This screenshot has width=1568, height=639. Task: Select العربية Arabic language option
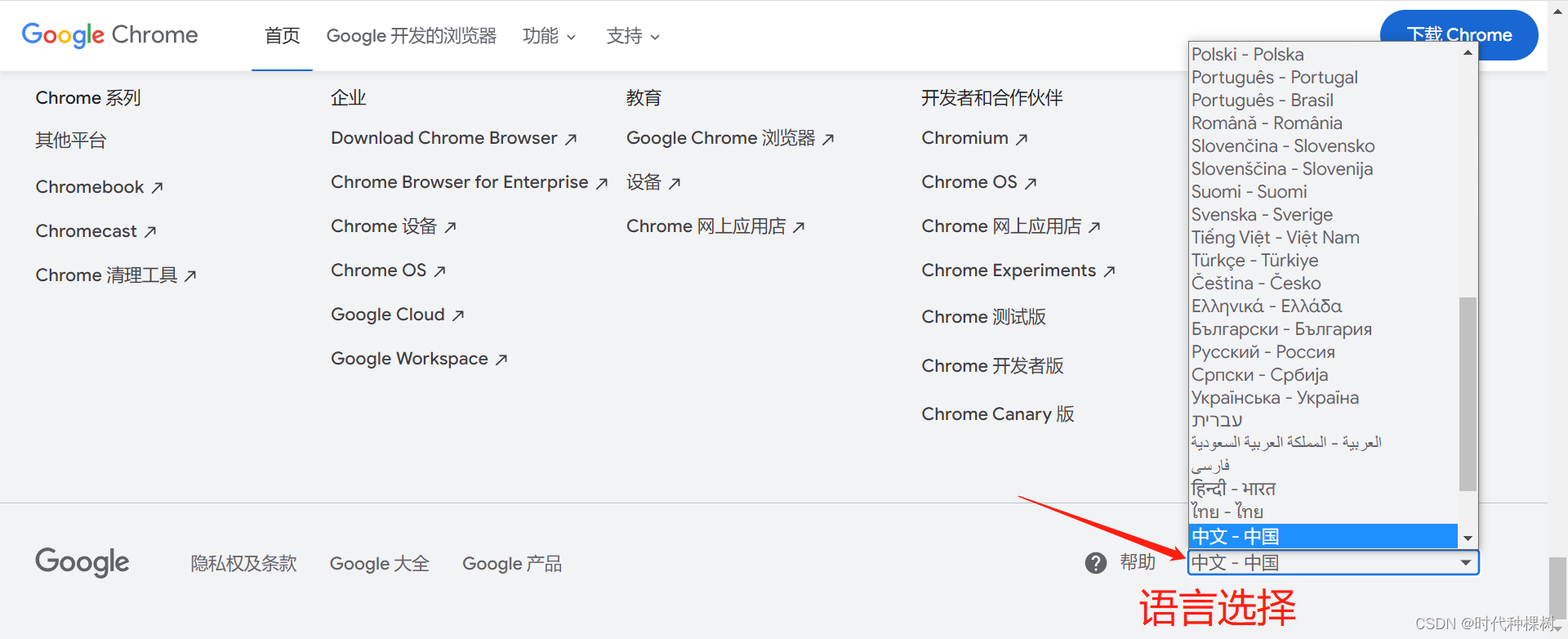click(x=1324, y=443)
